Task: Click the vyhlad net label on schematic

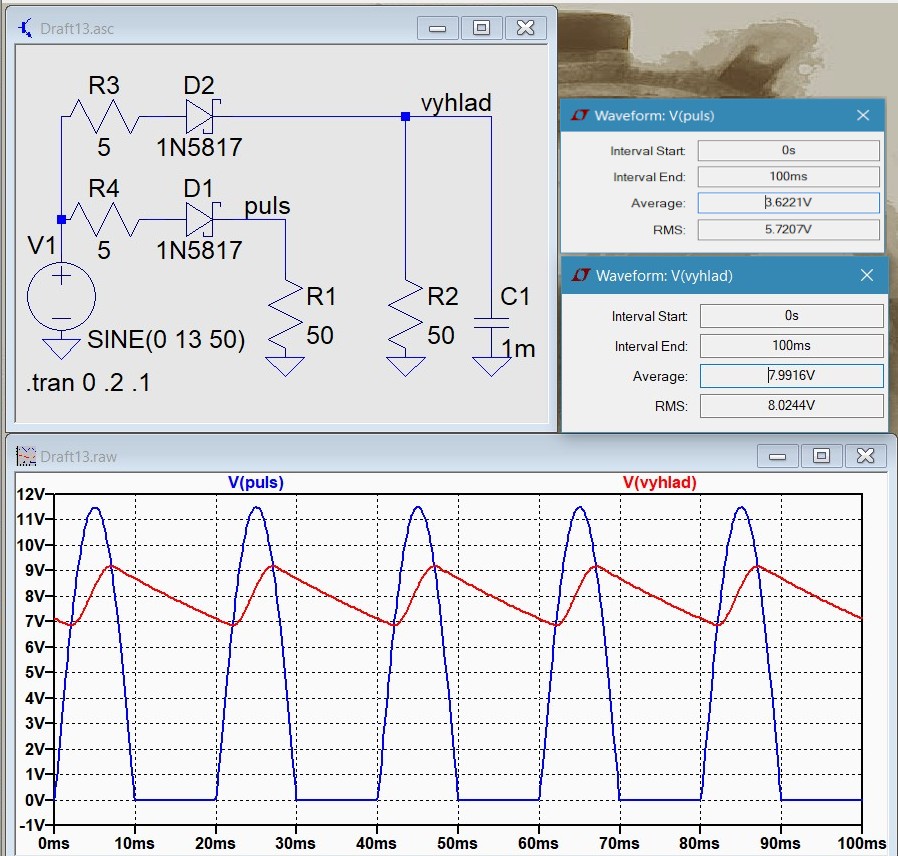Action: 456,103
